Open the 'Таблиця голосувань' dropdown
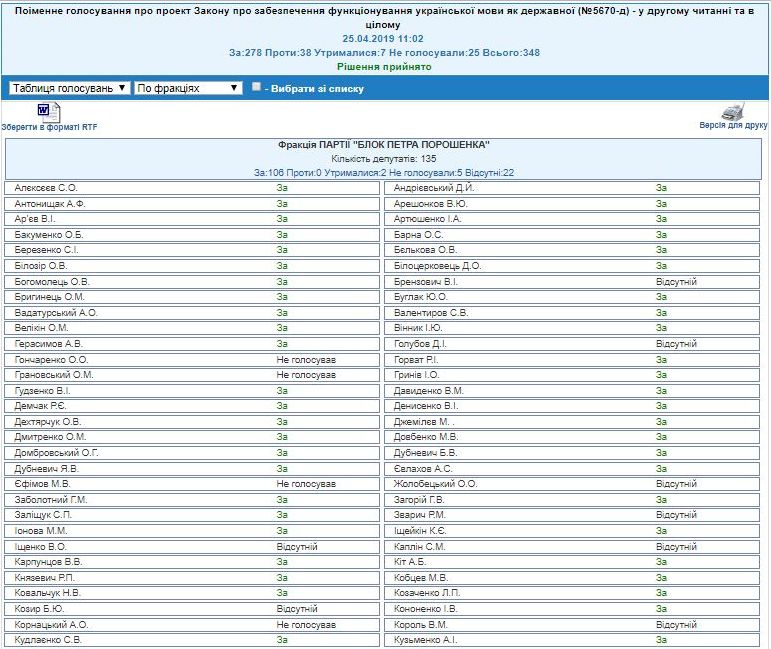The width and height of the screenshot is (771, 649). tap(69, 88)
